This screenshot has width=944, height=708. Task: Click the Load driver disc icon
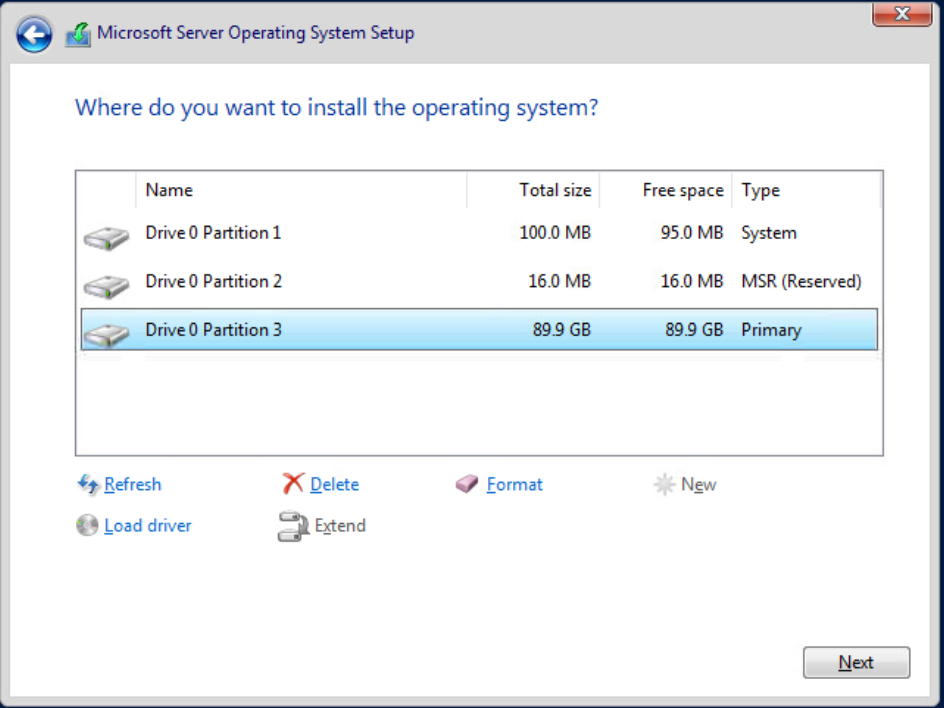point(87,525)
